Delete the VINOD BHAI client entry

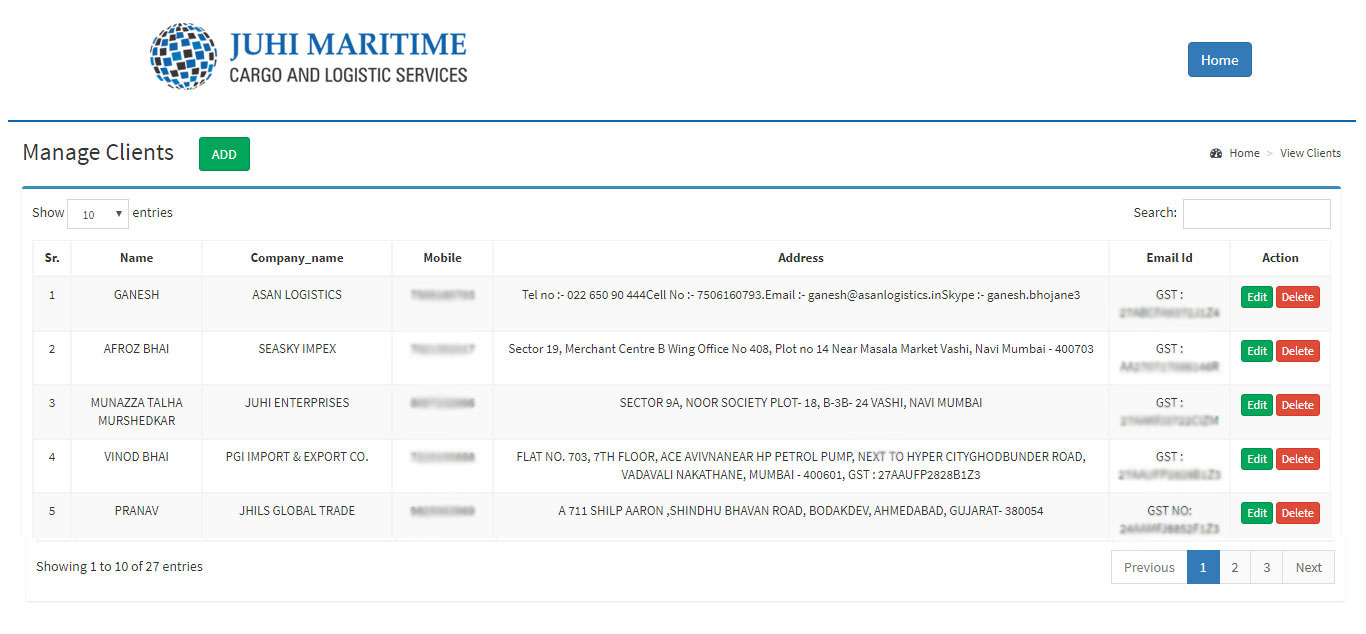pos(1297,459)
